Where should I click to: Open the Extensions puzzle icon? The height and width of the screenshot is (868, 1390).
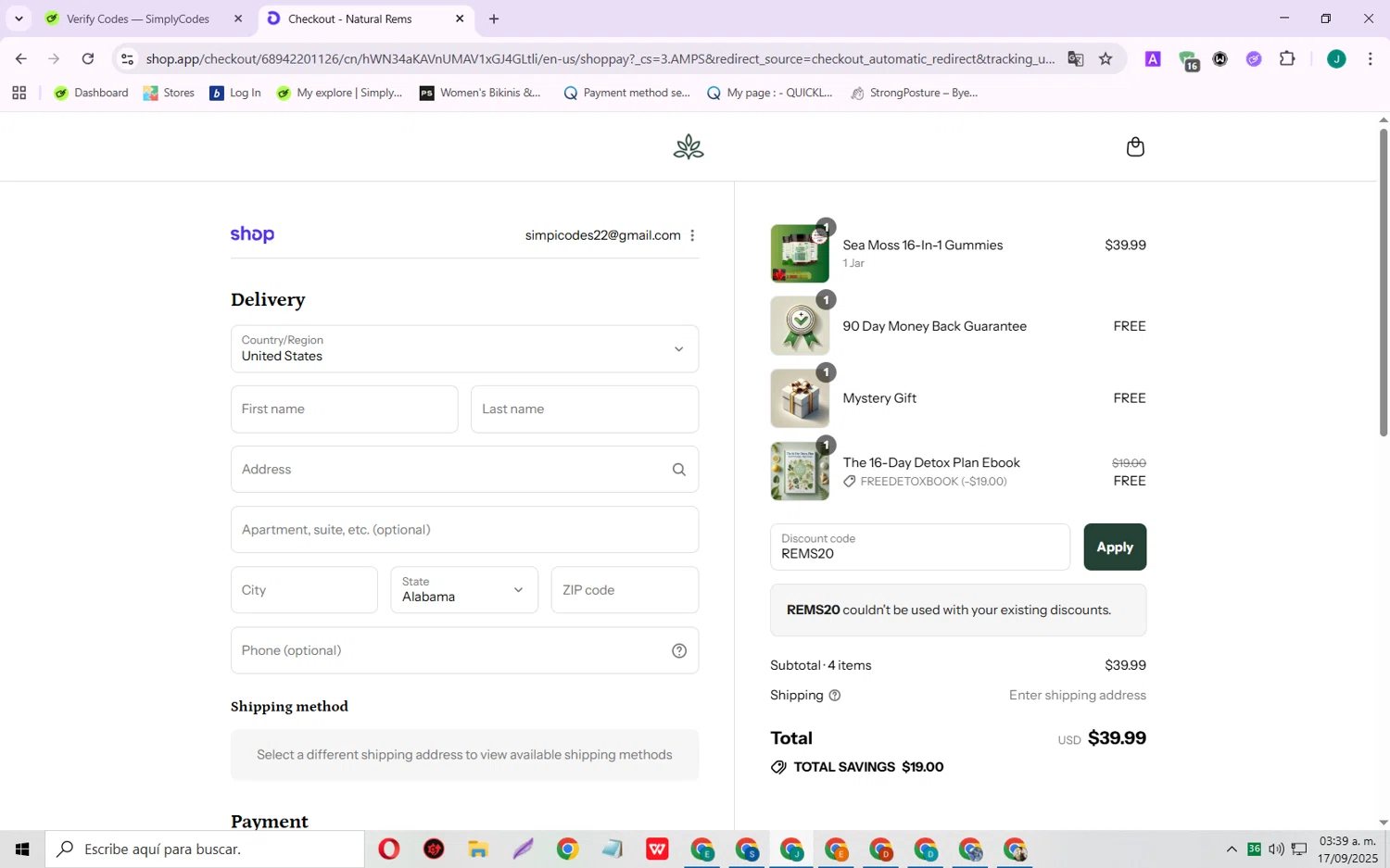pyautogui.click(x=1287, y=59)
